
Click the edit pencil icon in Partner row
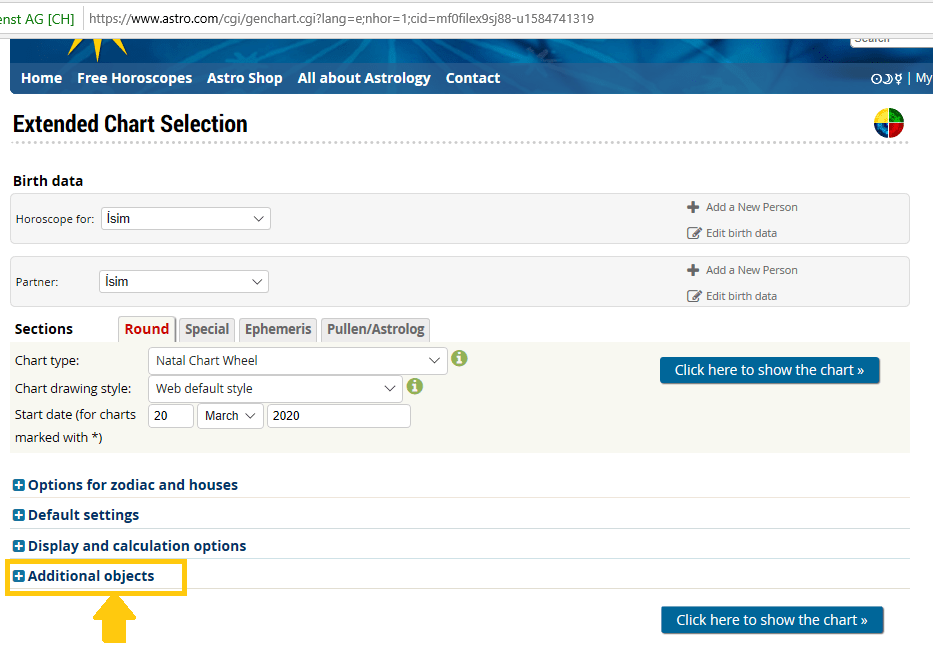point(694,296)
